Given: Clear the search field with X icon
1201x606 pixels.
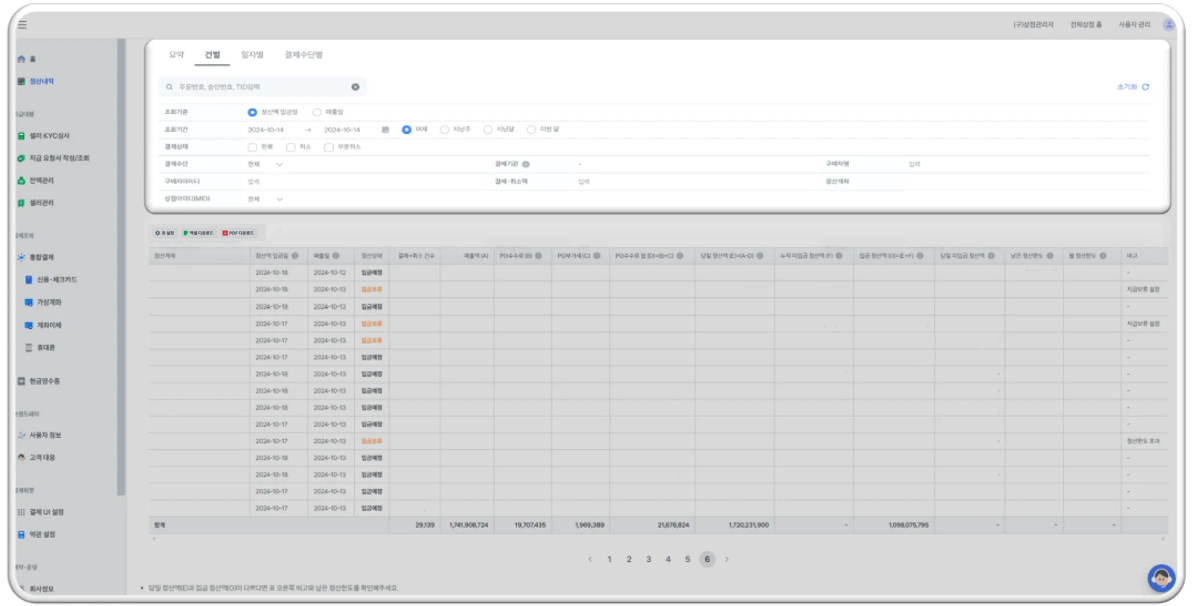Looking at the screenshot, I should 355,87.
